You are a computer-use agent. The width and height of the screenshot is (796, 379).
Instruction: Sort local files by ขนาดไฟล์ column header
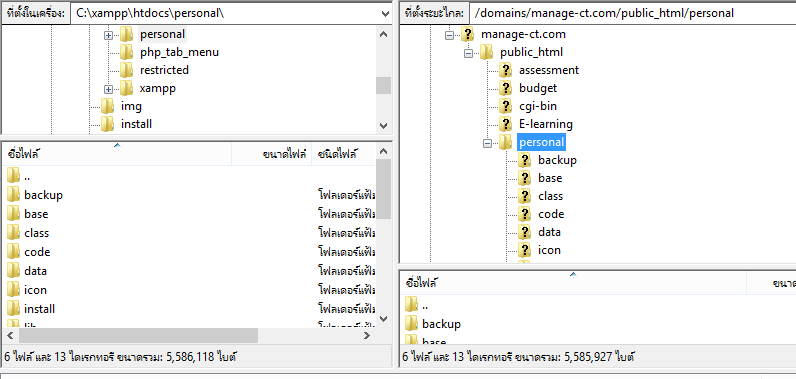pyautogui.click(x=272, y=154)
